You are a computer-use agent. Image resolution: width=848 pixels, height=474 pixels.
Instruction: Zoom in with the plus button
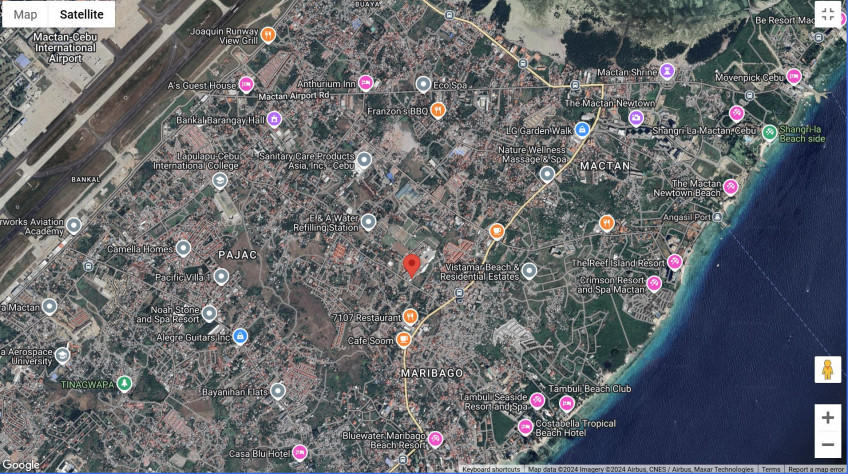tap(827, 418)
